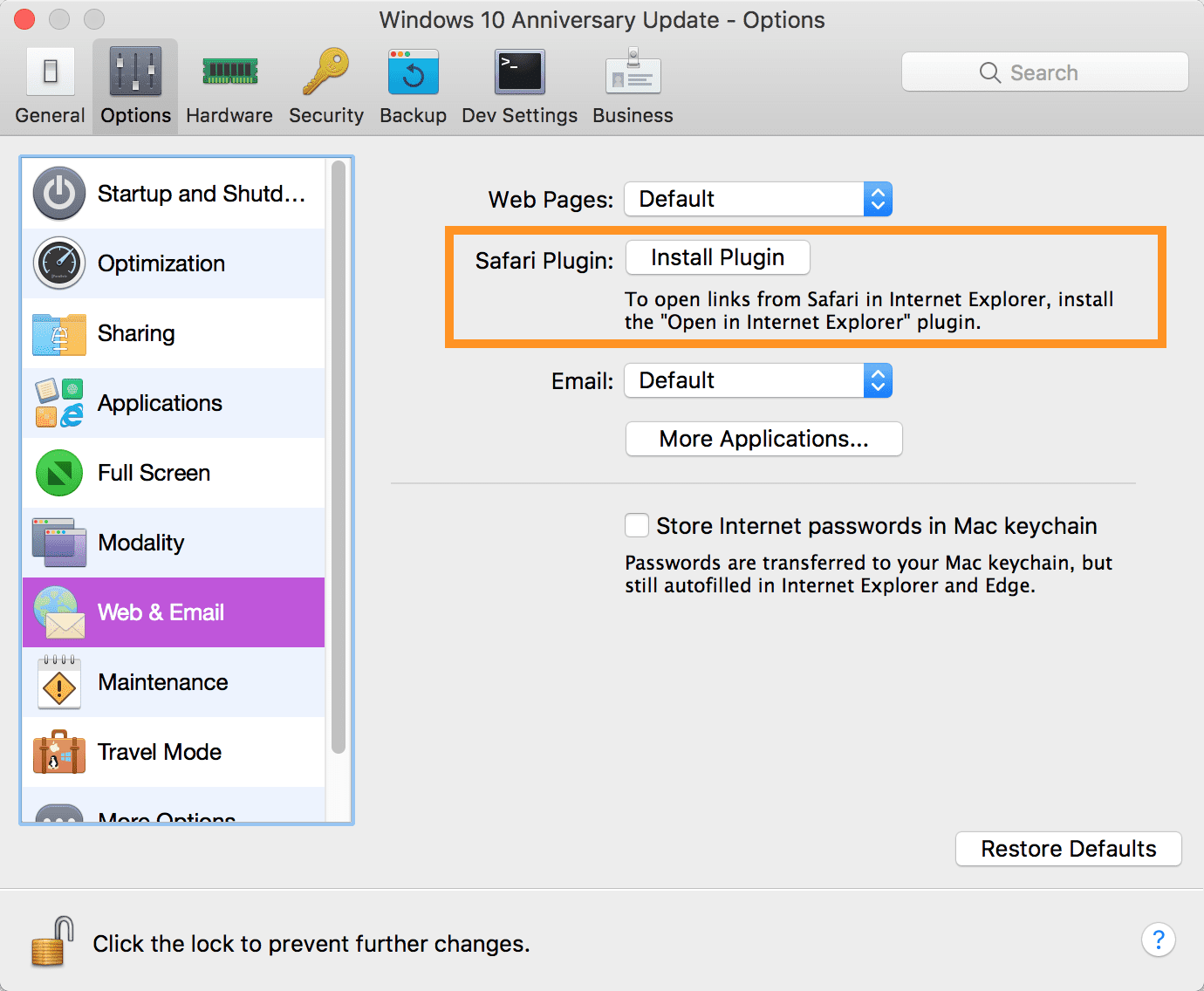Open the Hardware memory chip icon
The height and width of the screenshot is (991, 1204).
click(x=229, y=72)
